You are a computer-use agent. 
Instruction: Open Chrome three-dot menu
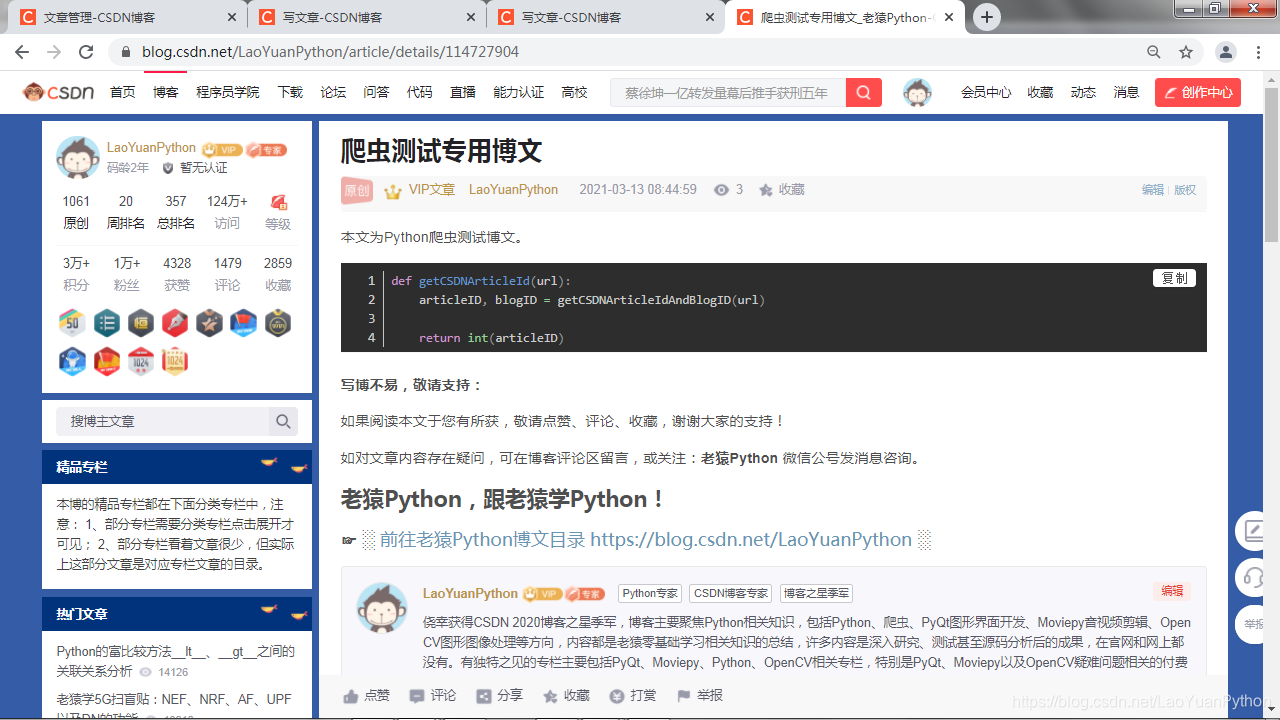point(1258,52)
